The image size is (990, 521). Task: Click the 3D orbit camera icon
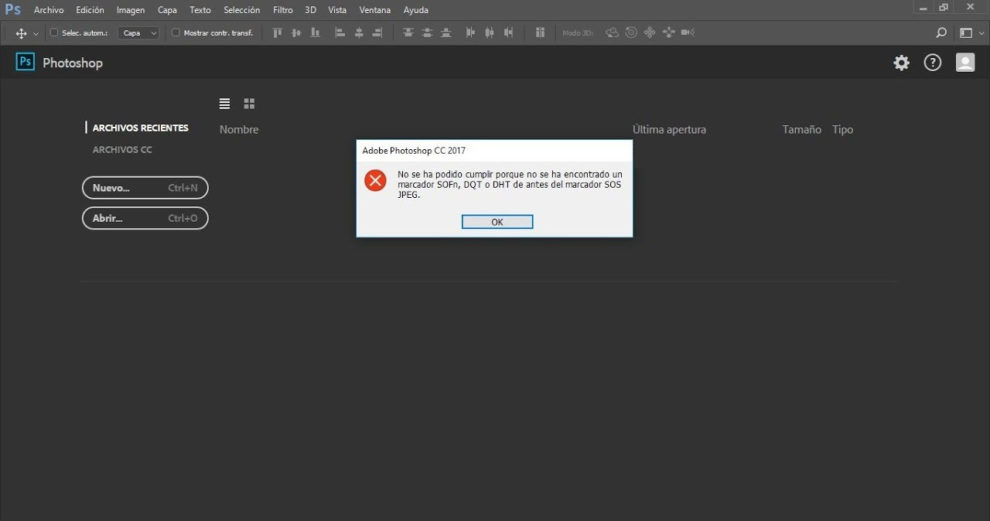coord(612,33)
